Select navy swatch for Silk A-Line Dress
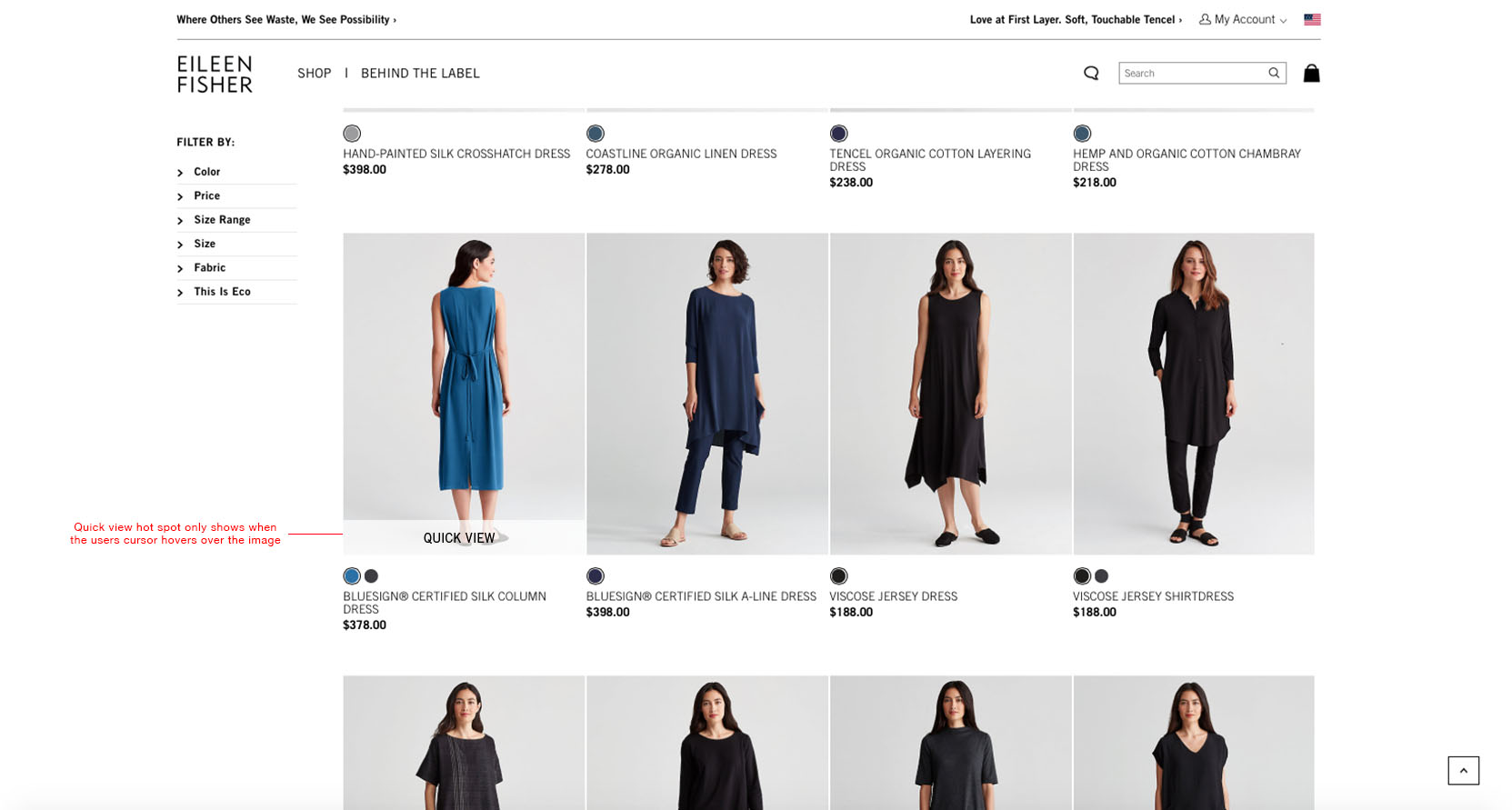The width and height of the screenshot is (1512, 810). [x=596, y=576]
